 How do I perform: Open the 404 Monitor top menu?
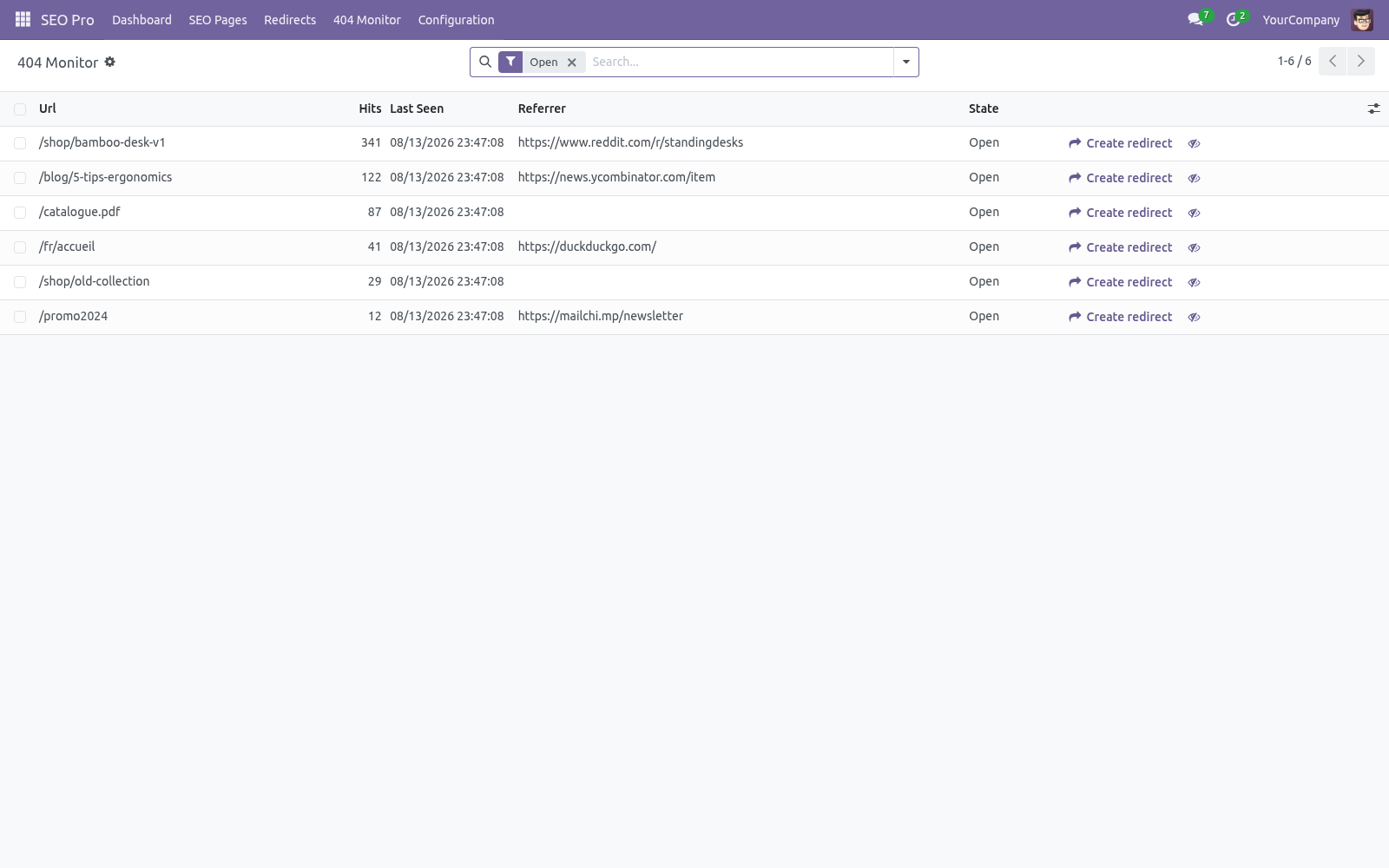[x=366, y=19]
